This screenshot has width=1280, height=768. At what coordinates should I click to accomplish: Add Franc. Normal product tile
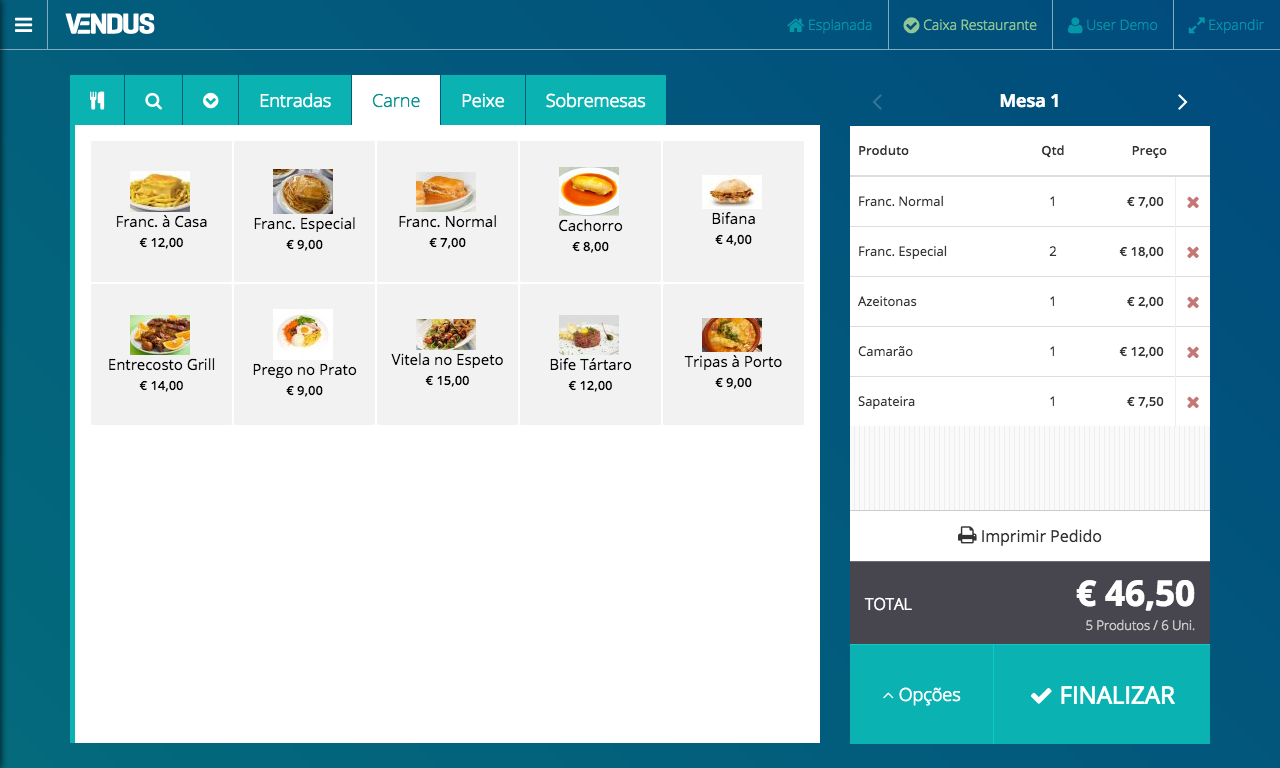[447, 211]
